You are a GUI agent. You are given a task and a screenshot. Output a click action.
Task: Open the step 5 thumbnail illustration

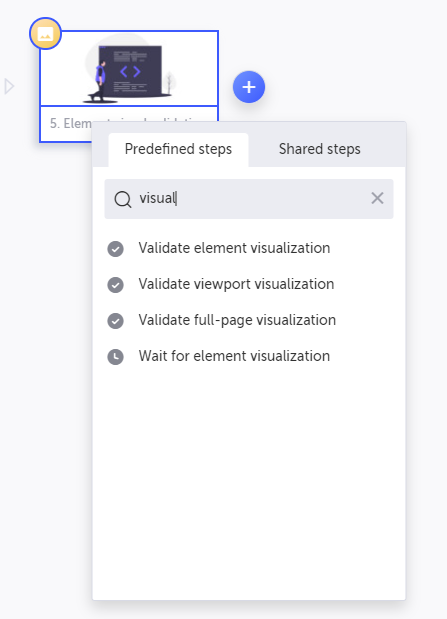pos(129,69)
